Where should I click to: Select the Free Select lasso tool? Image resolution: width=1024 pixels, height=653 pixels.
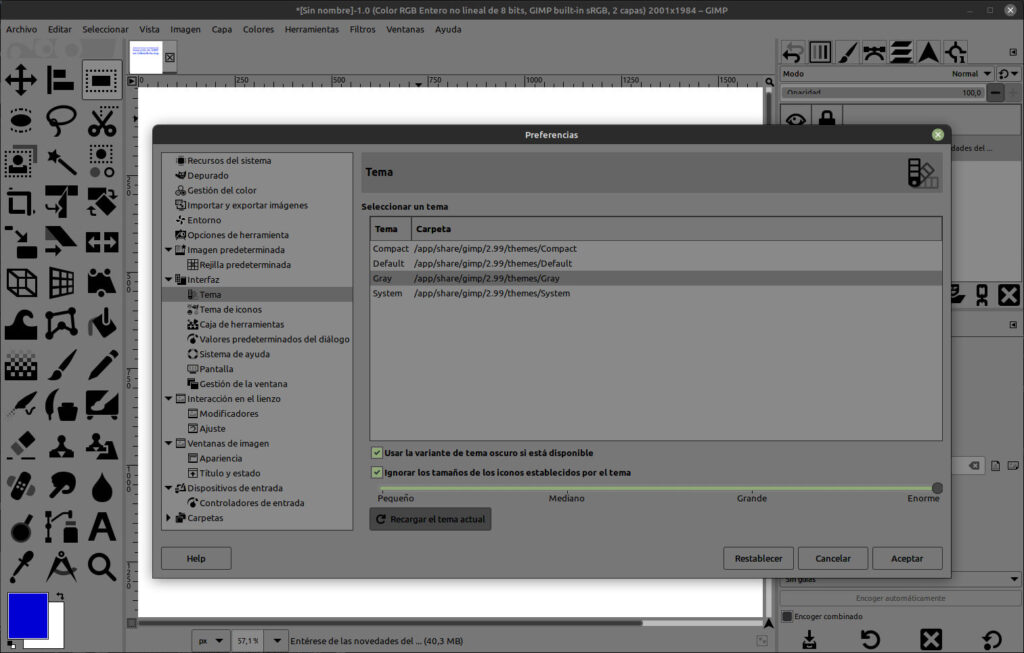[x=61, y=121]
